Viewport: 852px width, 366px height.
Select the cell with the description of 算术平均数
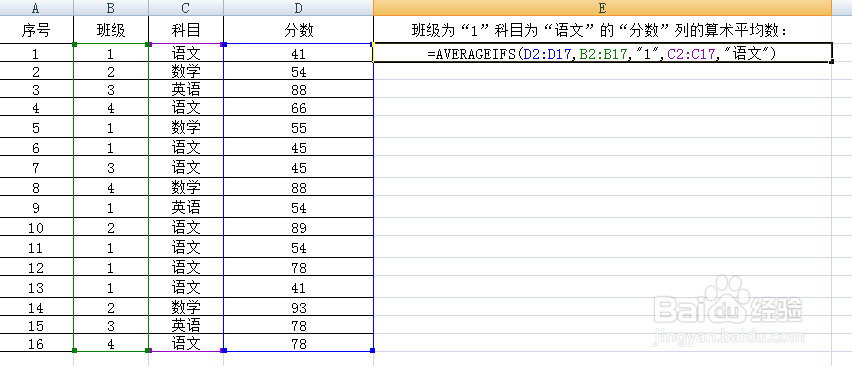pyautogui.click(x=602, y=30)
